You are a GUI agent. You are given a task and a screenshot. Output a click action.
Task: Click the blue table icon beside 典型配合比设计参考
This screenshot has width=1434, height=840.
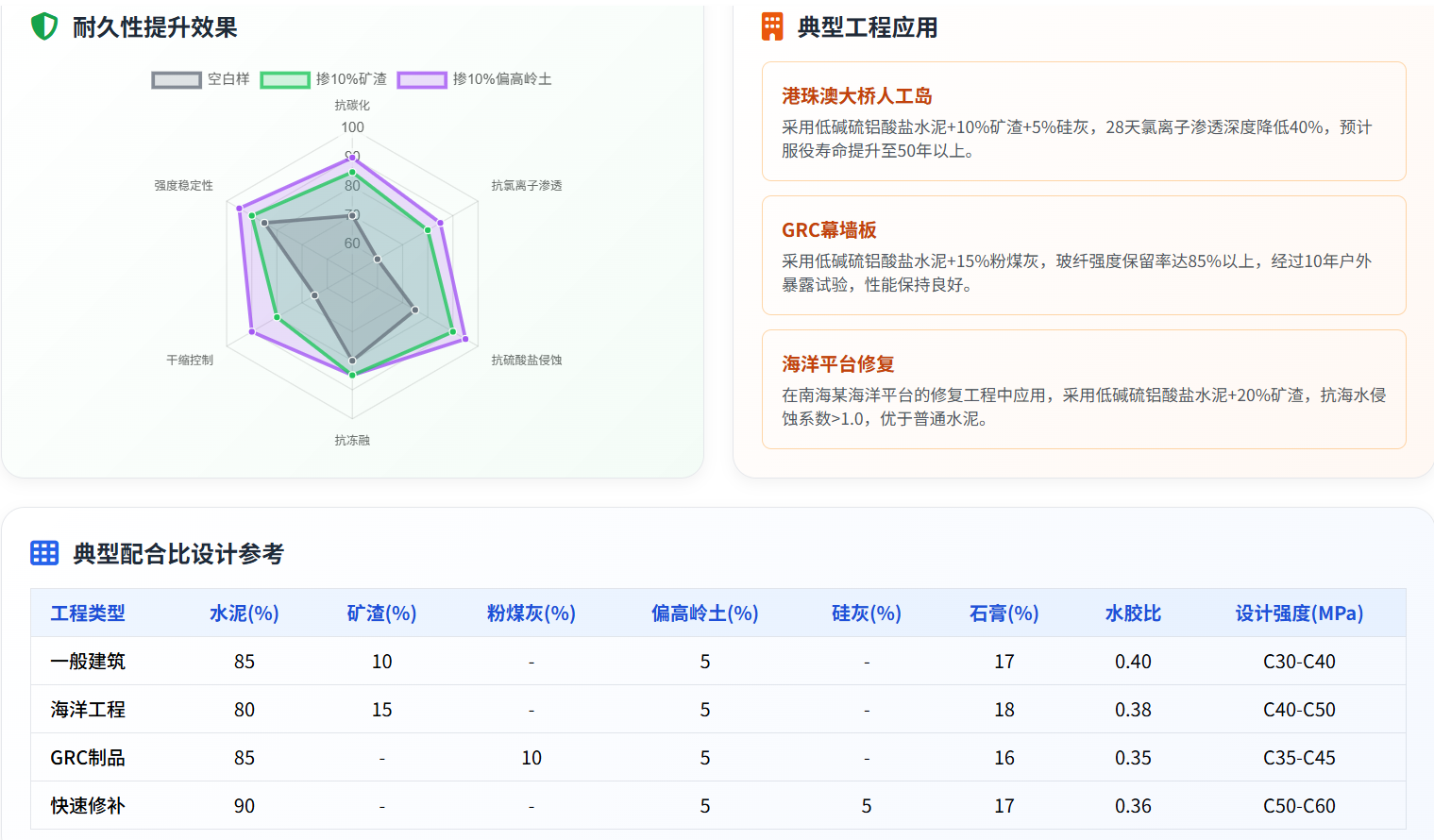pos(44,553)
